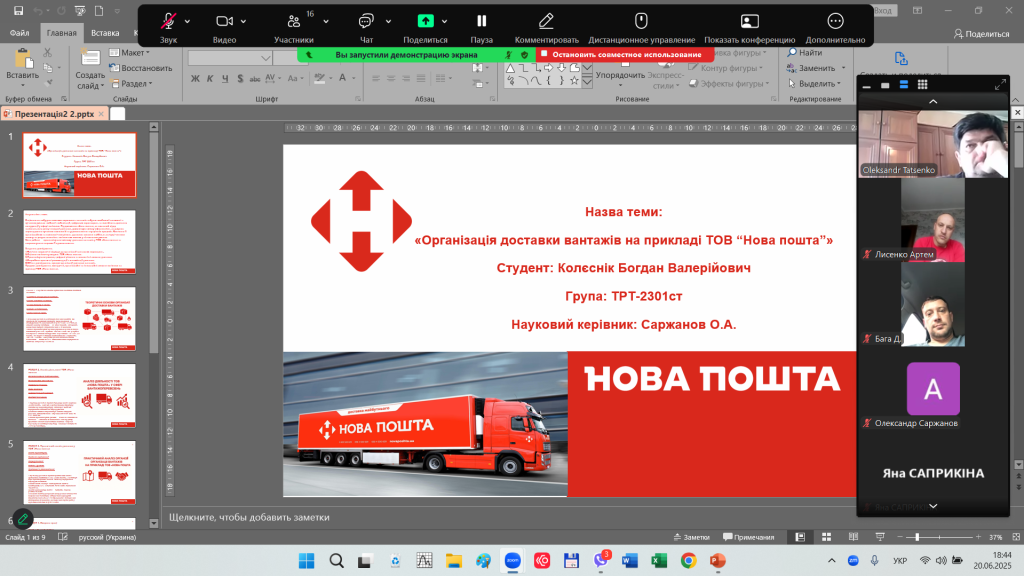This screenshot has height=576, width=1024.
Task: Expand Zoom video panel to full screen
Action: click(x=1000, y=85)
